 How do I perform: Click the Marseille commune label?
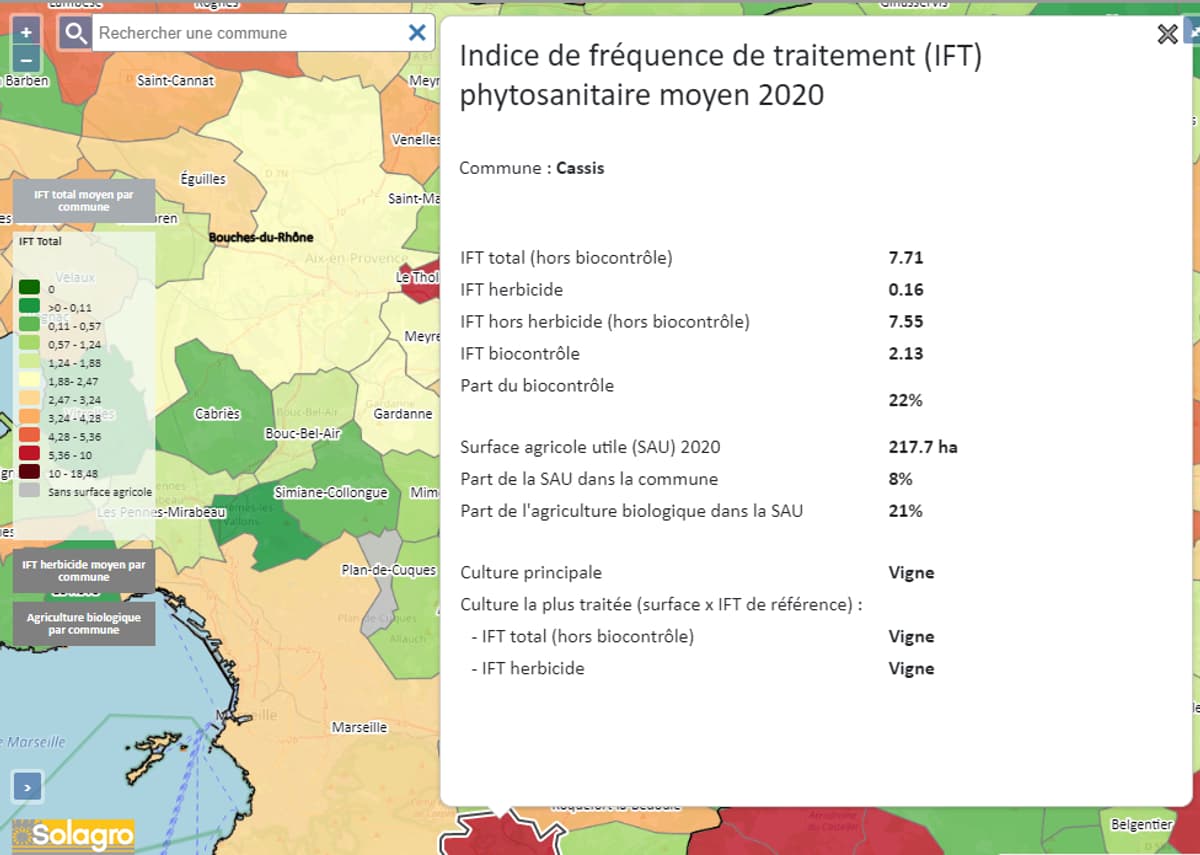359,727
